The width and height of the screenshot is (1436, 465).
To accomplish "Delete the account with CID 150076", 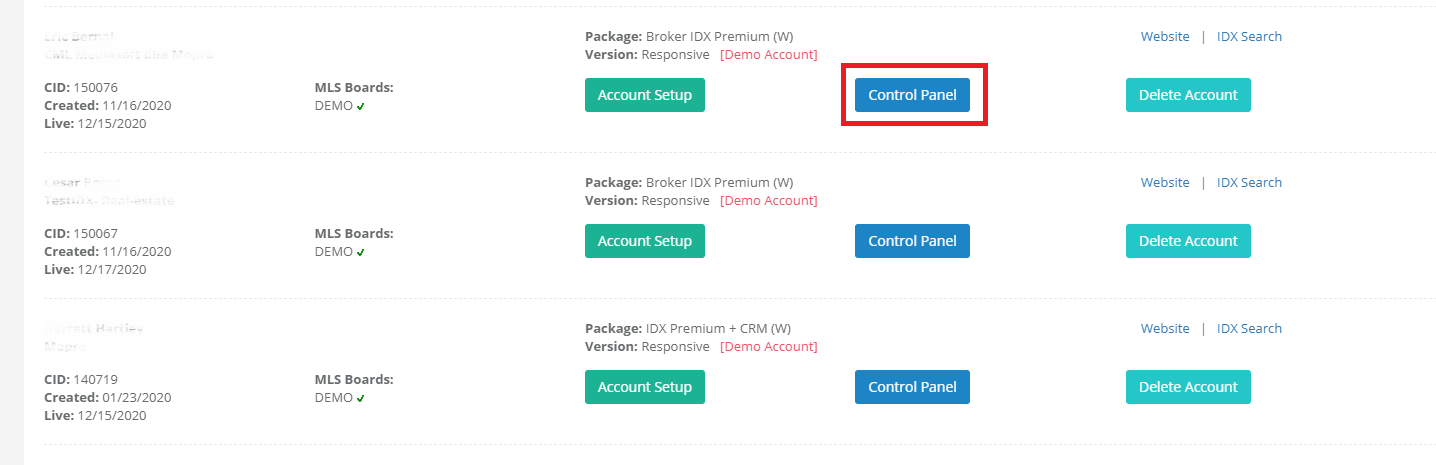I will (1187, 95).
